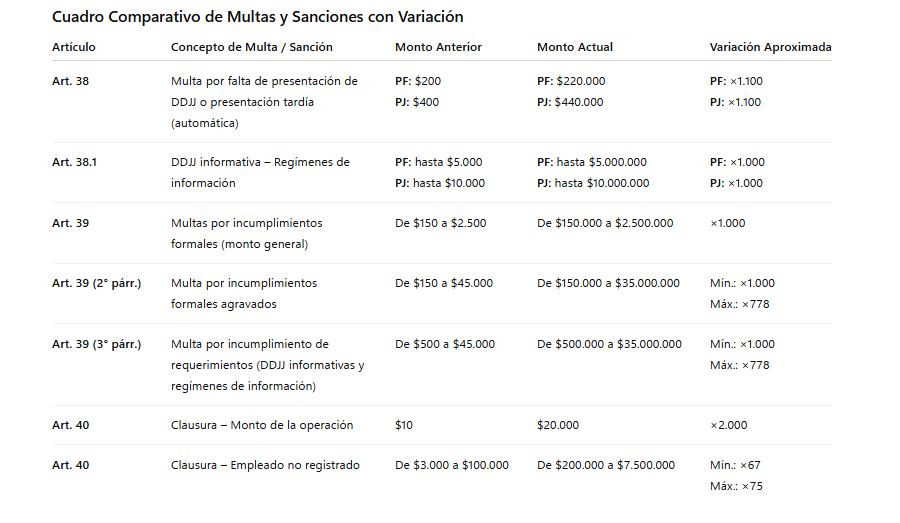The image size is (900, 523).
Task: Select the "Variación Aproximada" column header
Action: 770,47
